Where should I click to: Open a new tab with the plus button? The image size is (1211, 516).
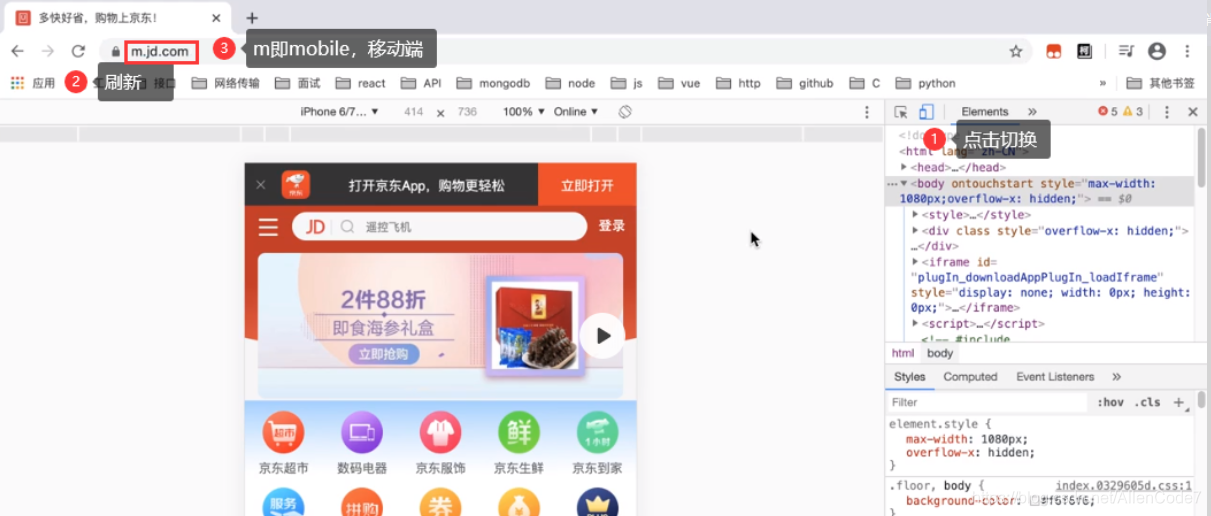coord(252,18)
